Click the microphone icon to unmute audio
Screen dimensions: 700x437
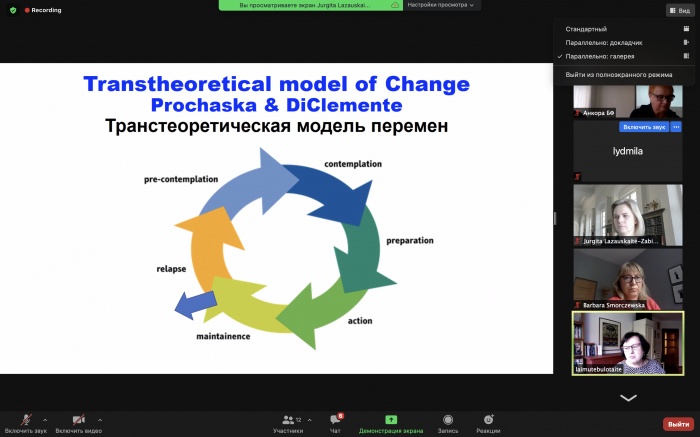(x=25, y=419)
